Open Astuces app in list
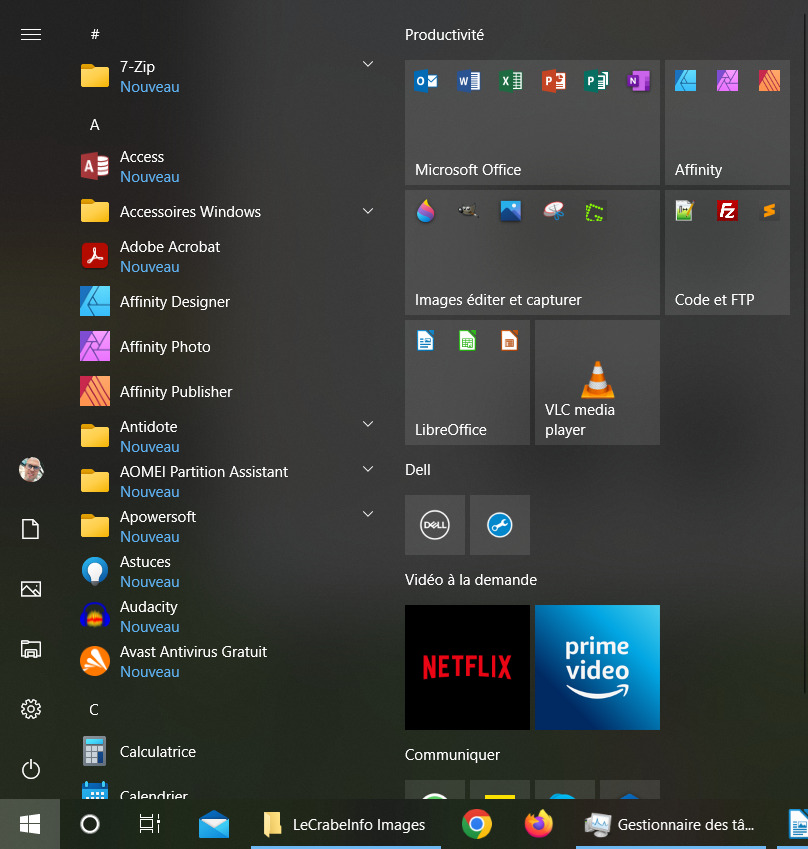 tap(227, 571)
